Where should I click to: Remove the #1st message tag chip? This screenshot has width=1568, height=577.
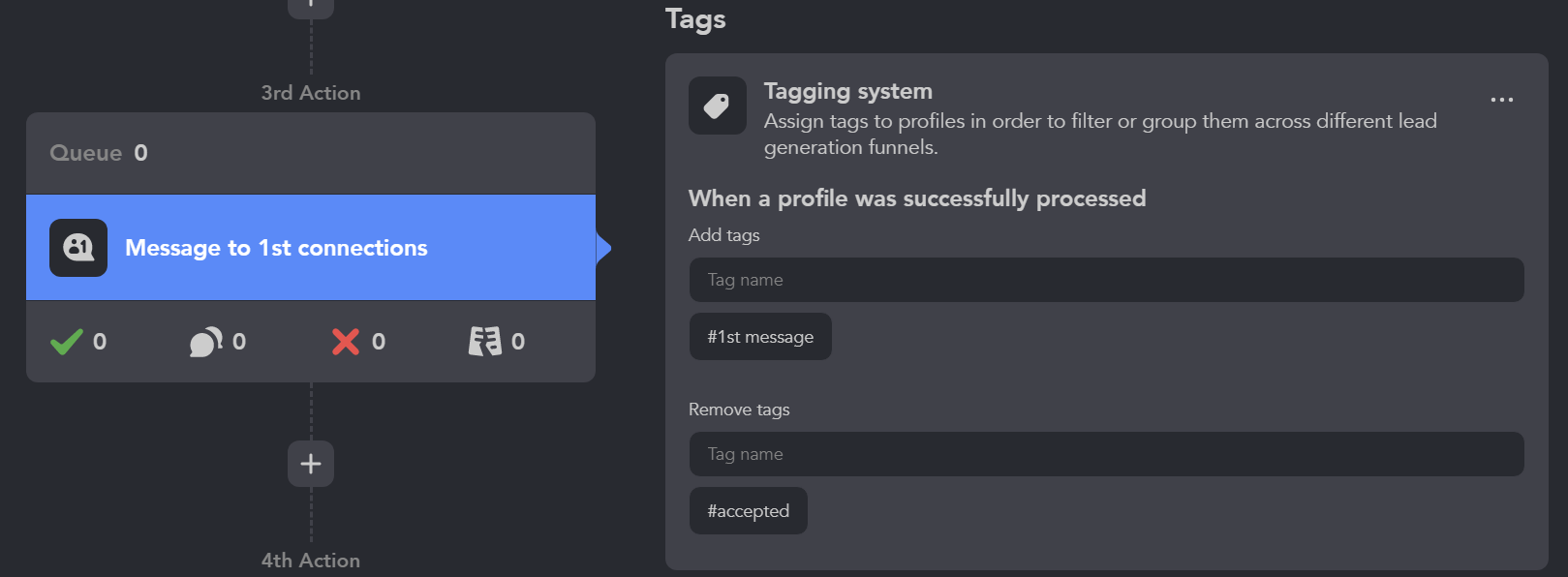click(760, 336)
